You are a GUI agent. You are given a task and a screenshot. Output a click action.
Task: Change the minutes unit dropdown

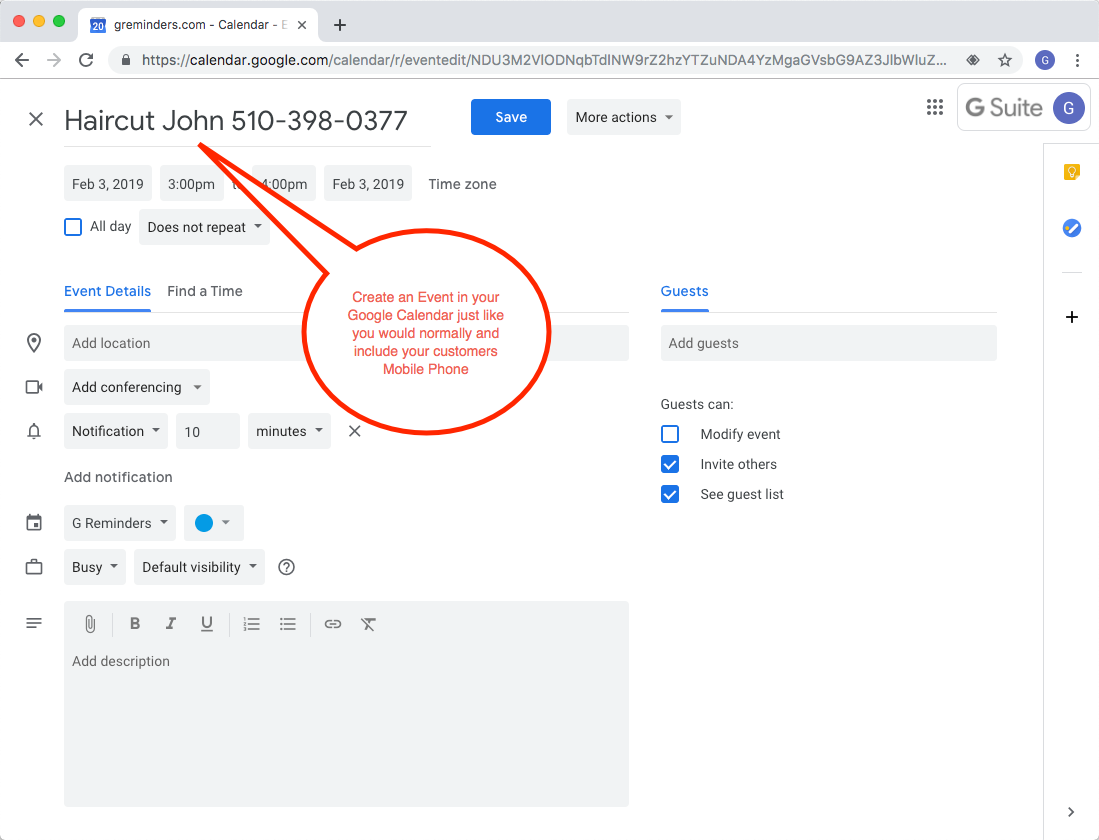tap(289, 431)
